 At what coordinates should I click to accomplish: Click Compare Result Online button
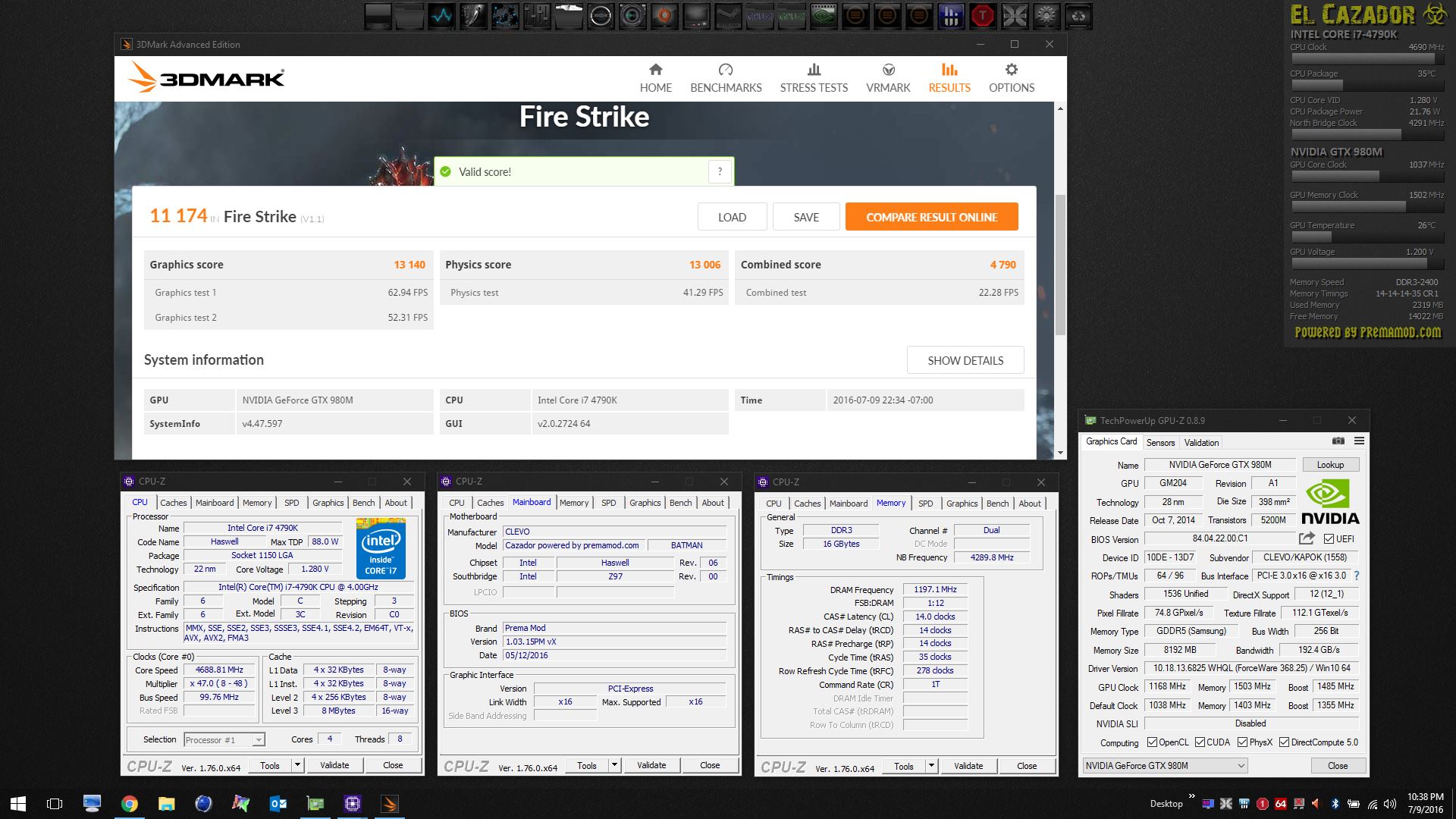[931, 217]
